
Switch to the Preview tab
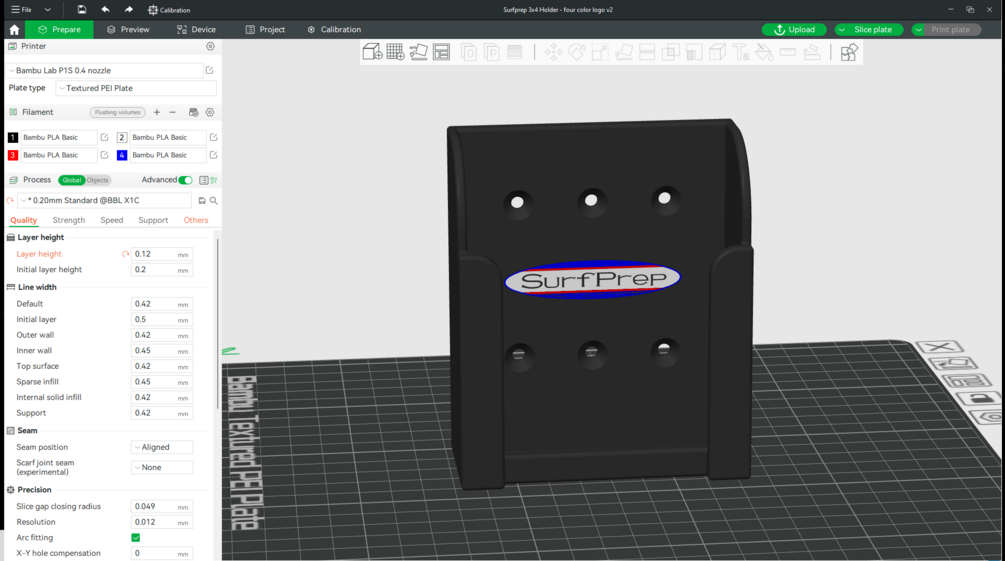point(128,29)
